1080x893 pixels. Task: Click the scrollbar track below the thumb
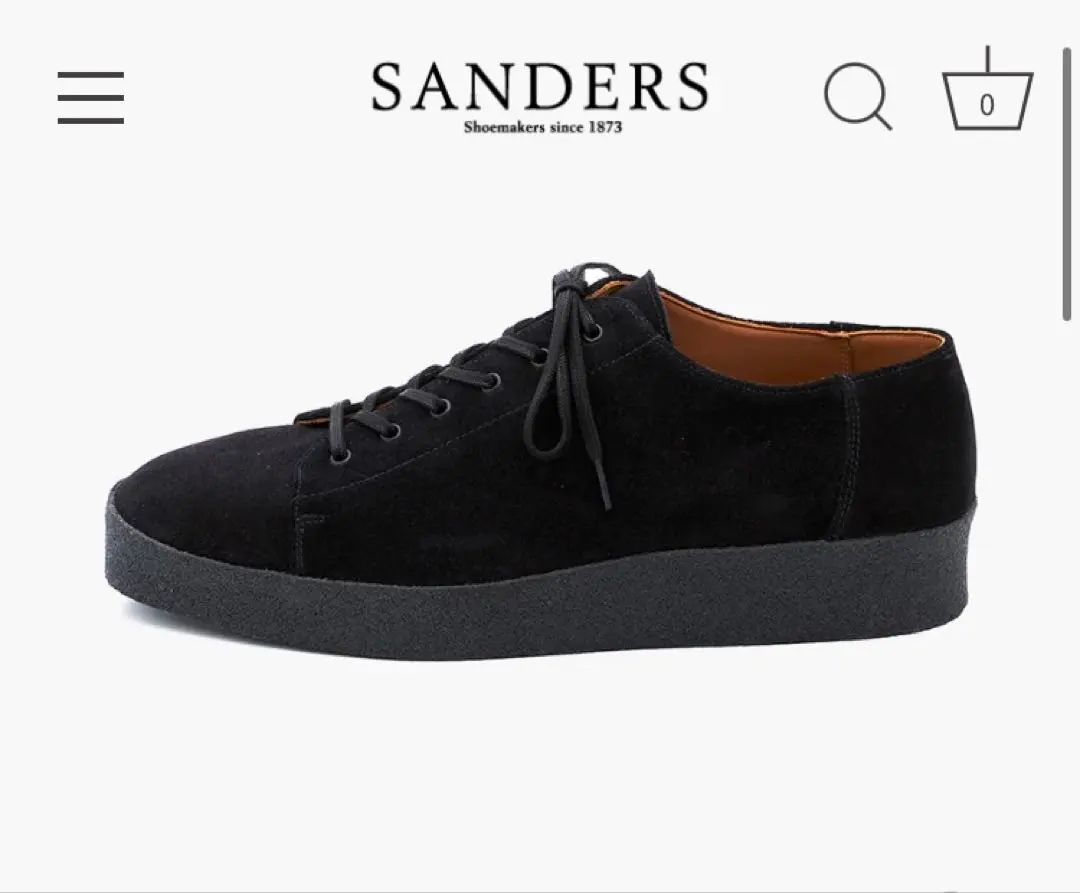pos(1067,606)
